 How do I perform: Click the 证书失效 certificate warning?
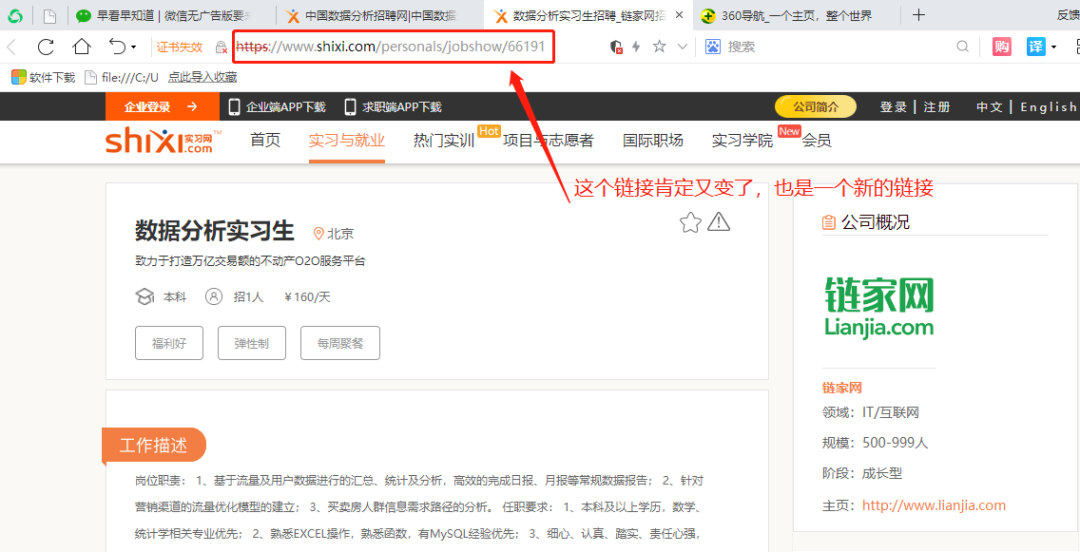[180, 47]
